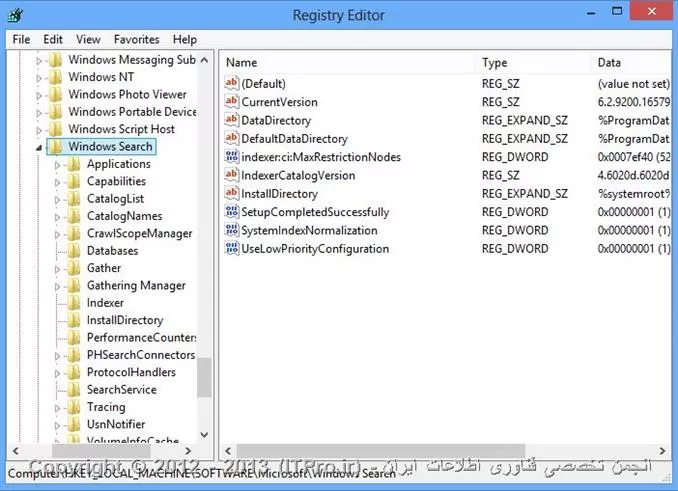
Task: Click the Windows Search folder icon
Action: click(x=55, y=147)
